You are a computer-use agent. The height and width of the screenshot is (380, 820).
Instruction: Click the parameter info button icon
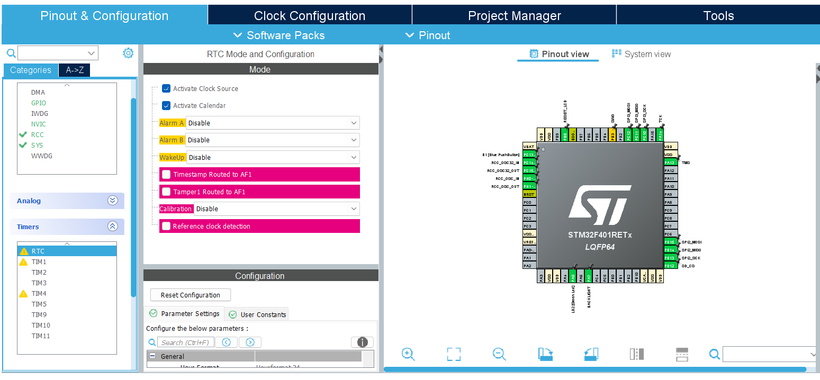pos(362,342)
